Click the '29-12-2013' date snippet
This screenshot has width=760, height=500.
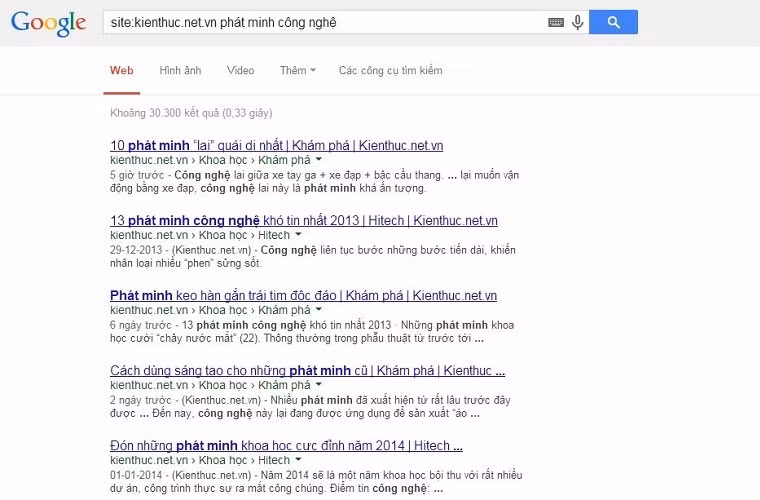136,250
